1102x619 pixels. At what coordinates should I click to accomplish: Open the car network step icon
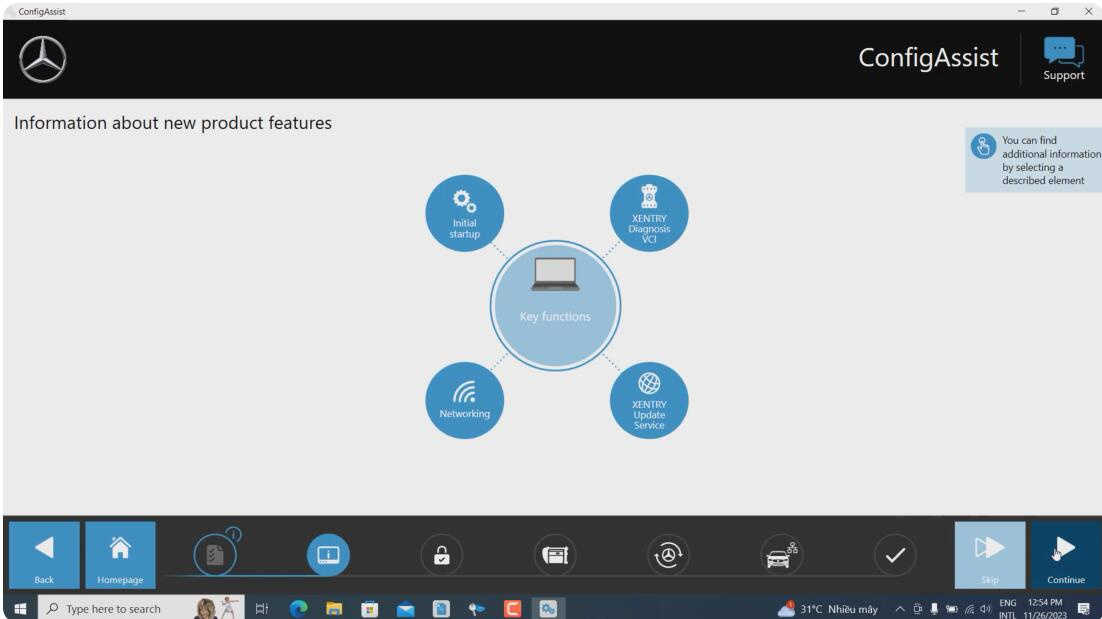point(782,555)
